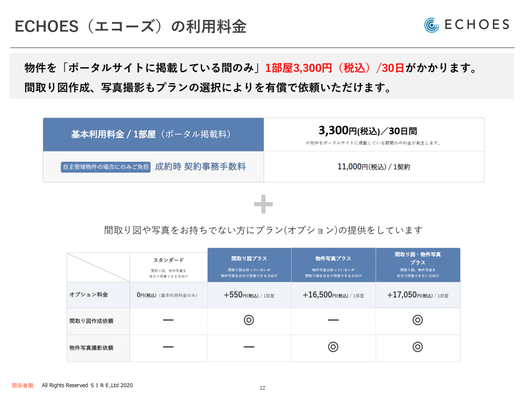The height and width of the screenshot is (394, 525).
Task: Click the sentence 間取り図や写真をお持ちでない方にプラン(オプション)の提供をしています
Action: click(x=263, y=230)
